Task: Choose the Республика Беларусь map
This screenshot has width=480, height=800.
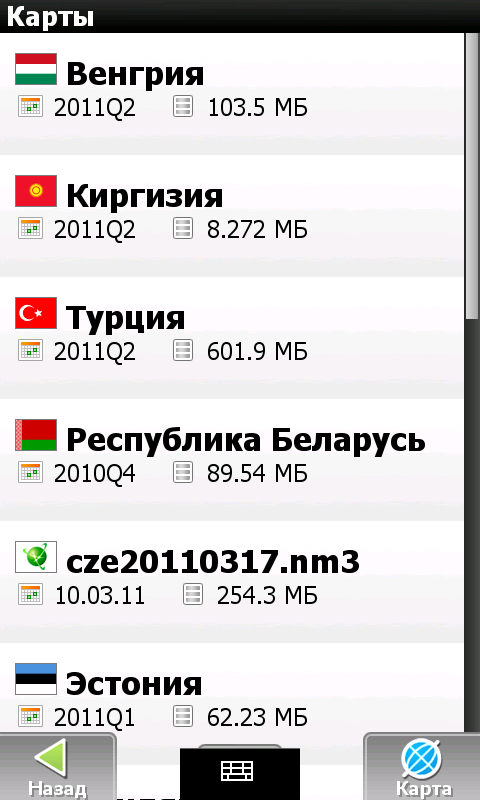Action: tap(232, 460)
